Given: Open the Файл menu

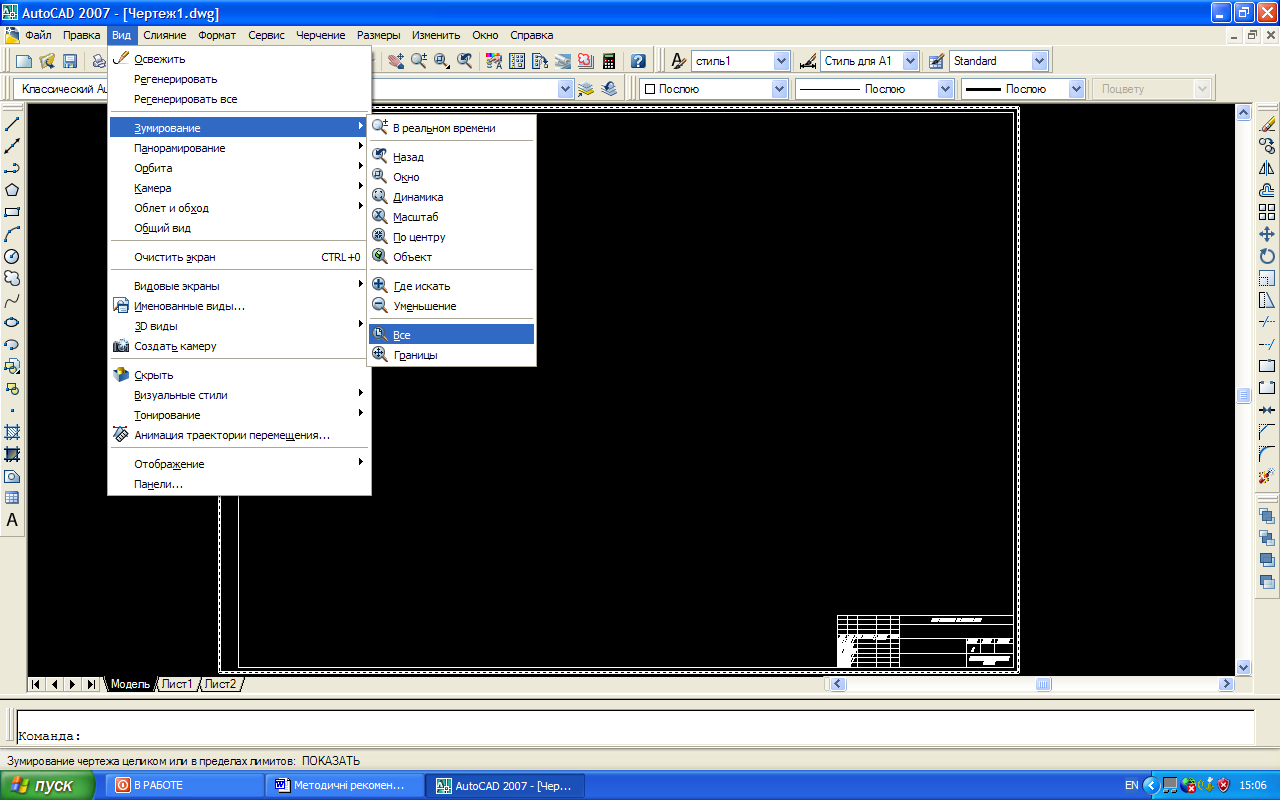Looking at the screenshot, I should point(38,35).
